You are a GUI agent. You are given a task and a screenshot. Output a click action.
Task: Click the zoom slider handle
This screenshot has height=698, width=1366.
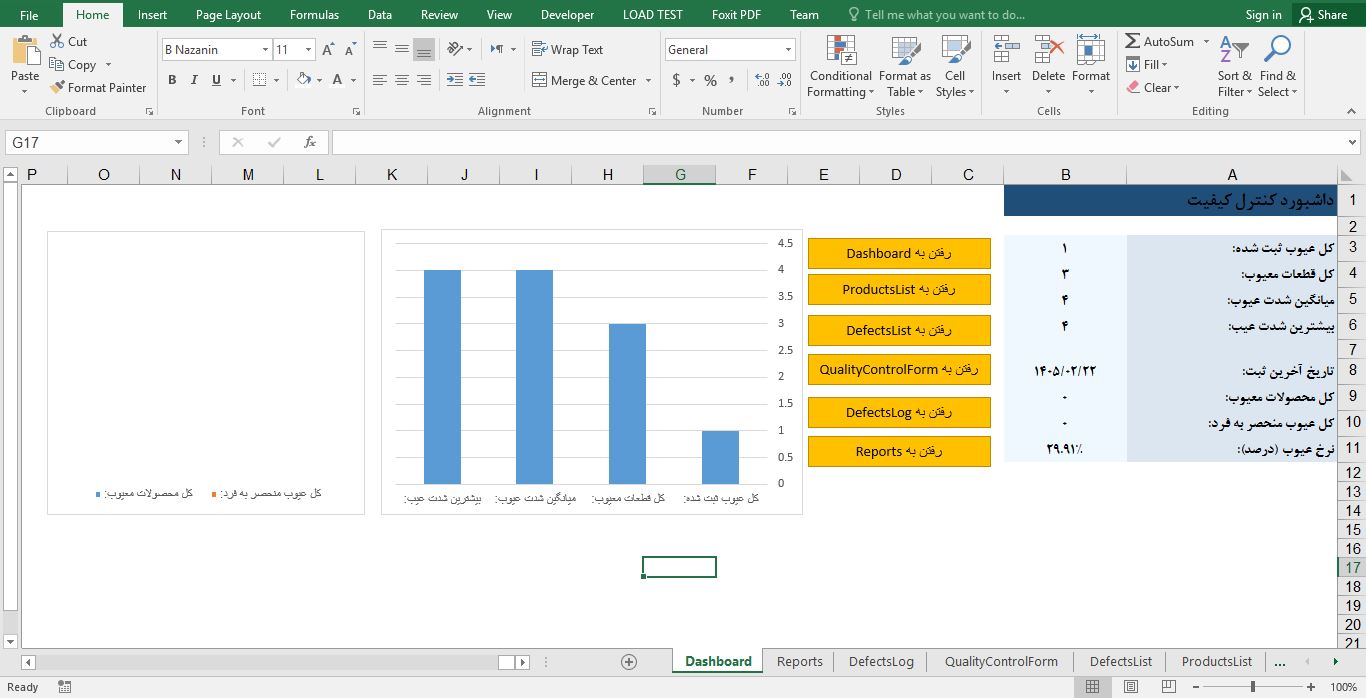coord(1253,687)
